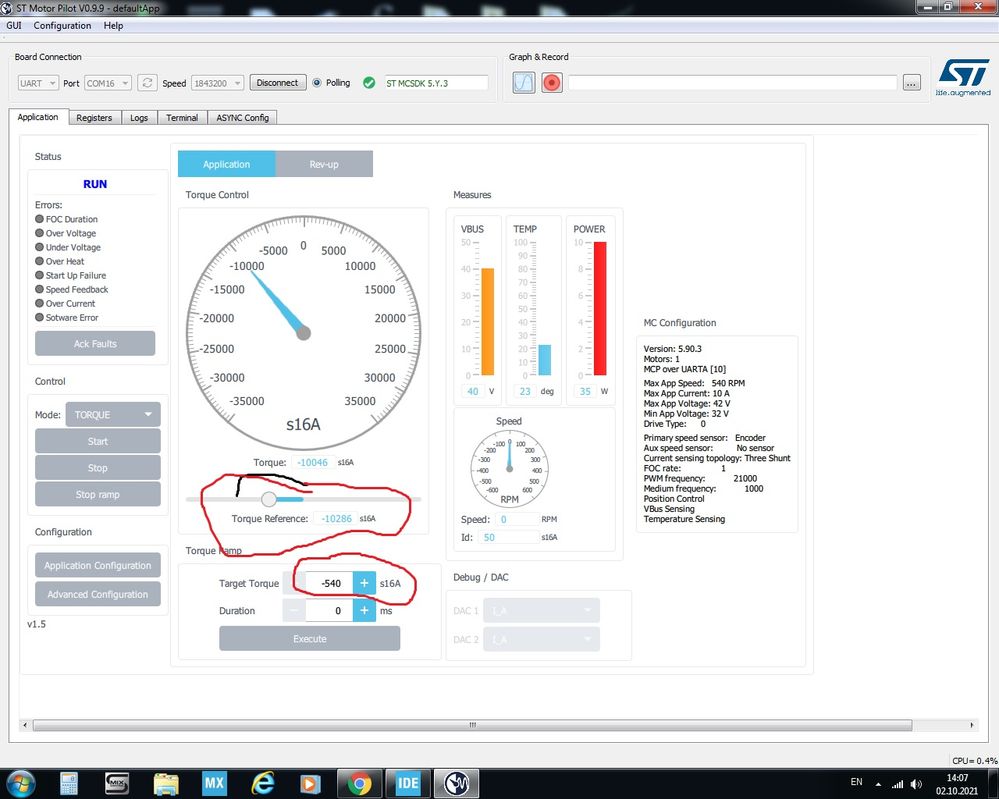The width and height of the screenshot is (999, 799).
Task: Select the top-level Application tab
Action: 38,117
